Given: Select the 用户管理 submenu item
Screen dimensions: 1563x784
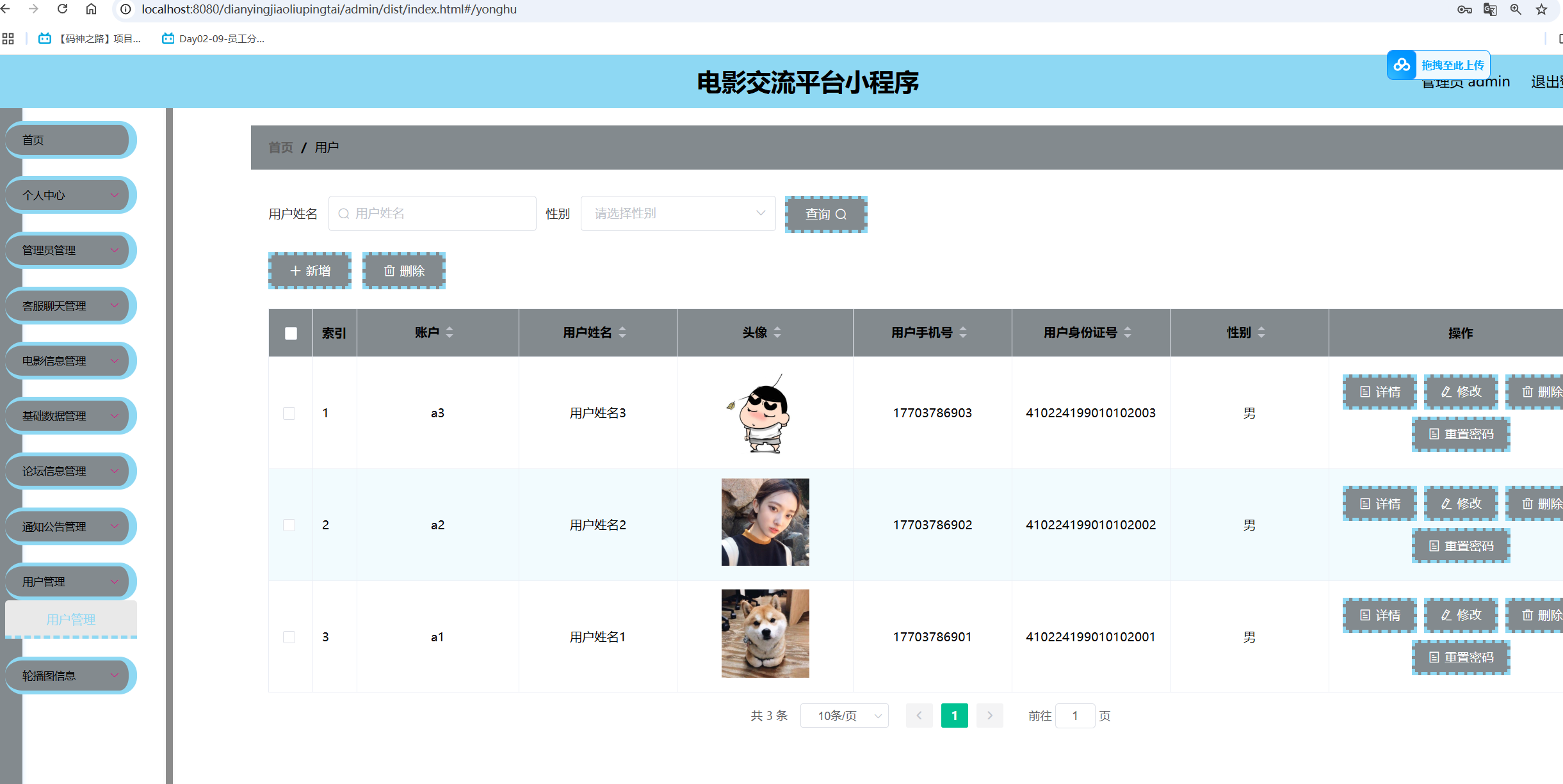Looking at the screenshot, I should click(70, 620).
